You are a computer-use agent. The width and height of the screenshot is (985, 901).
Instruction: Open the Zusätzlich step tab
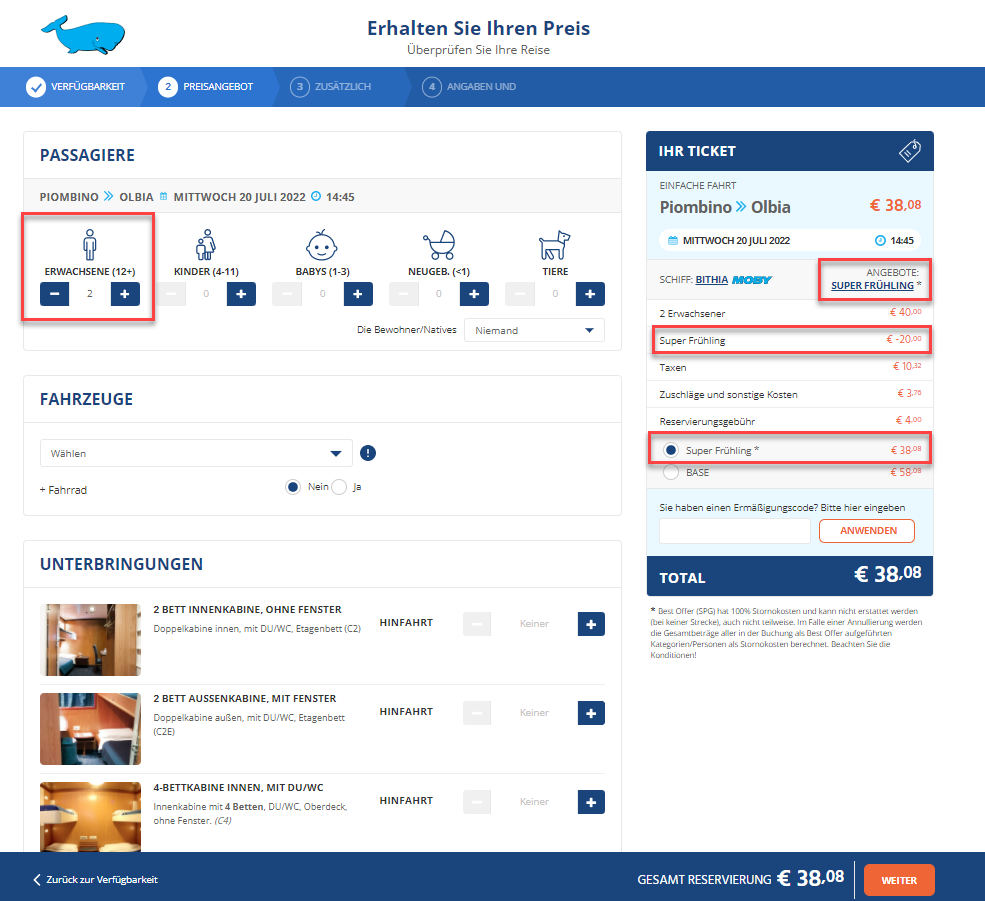[x=332, y=87]
